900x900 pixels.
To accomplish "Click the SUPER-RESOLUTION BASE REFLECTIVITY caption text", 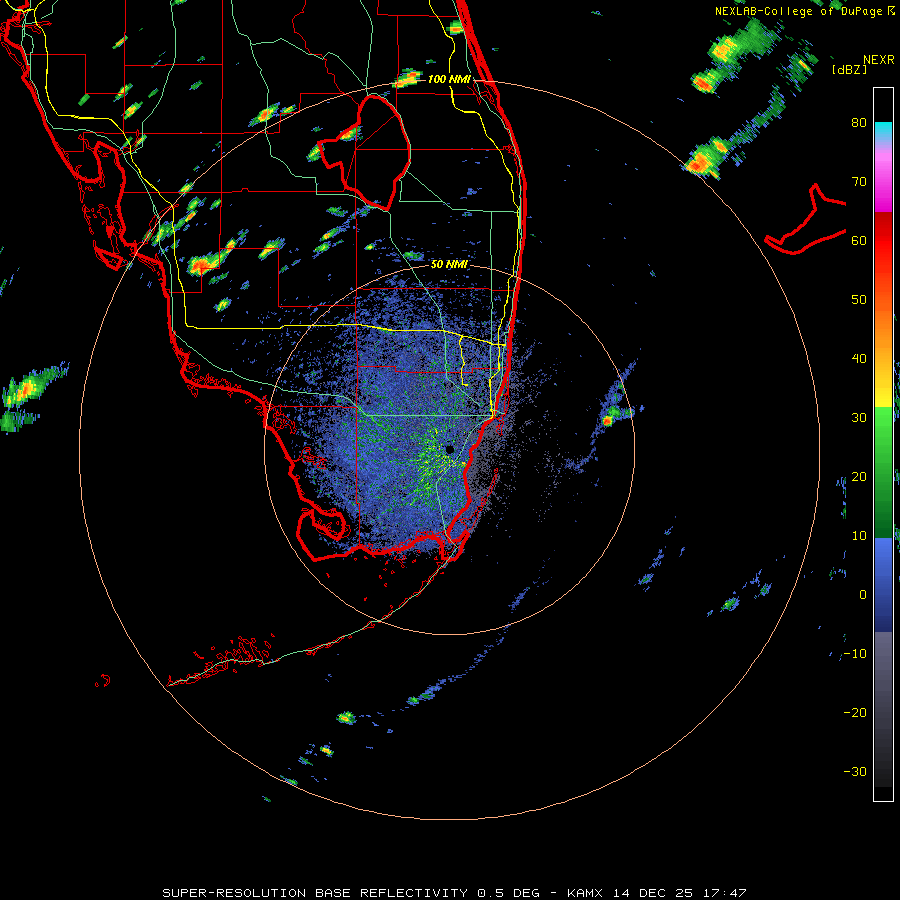I will click(x=315, y=893).
